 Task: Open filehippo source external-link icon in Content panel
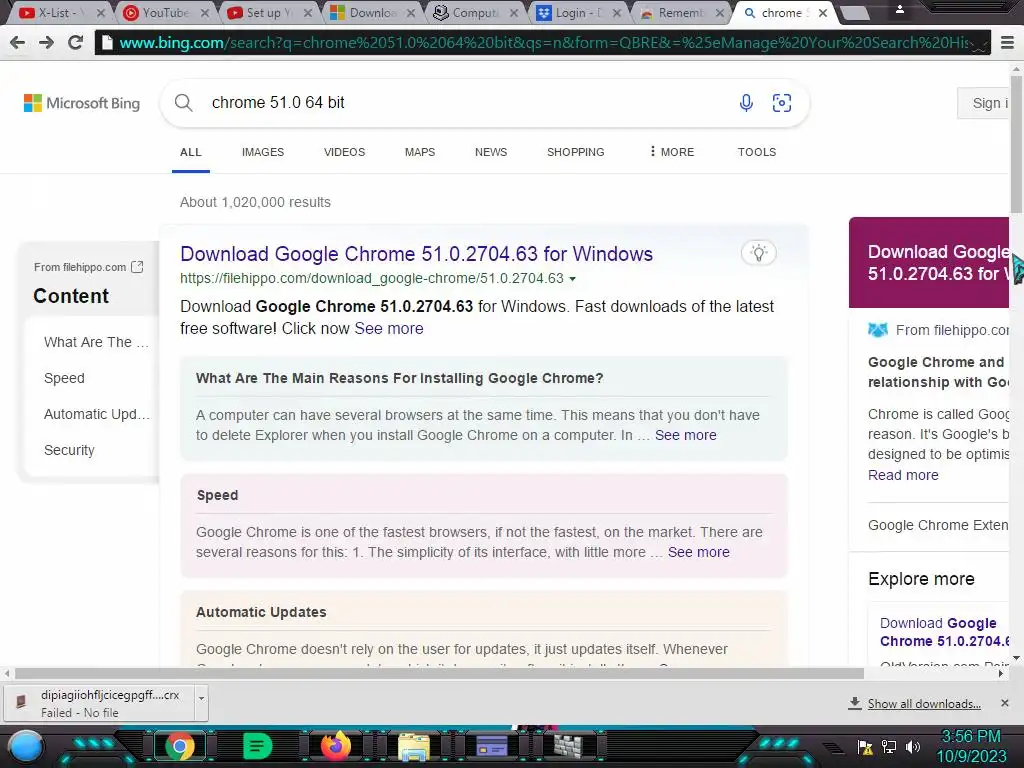[137, 266]
